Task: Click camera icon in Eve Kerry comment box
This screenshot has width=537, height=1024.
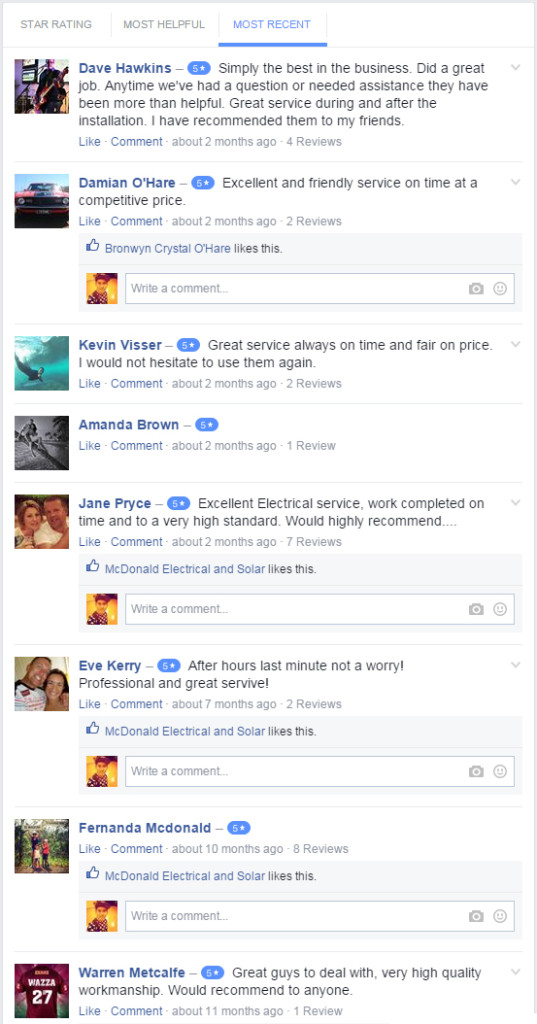Action: [x=476, y=771]
